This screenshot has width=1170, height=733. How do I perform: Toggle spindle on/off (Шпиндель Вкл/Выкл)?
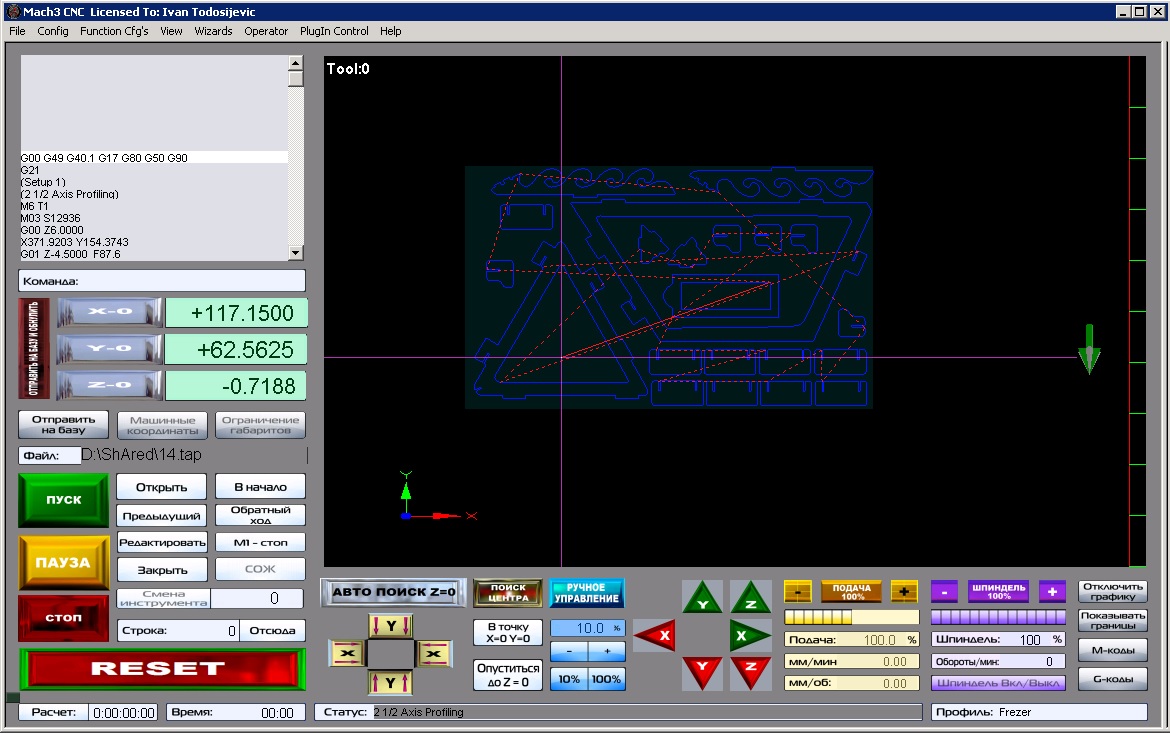click(x=998, y=683)
